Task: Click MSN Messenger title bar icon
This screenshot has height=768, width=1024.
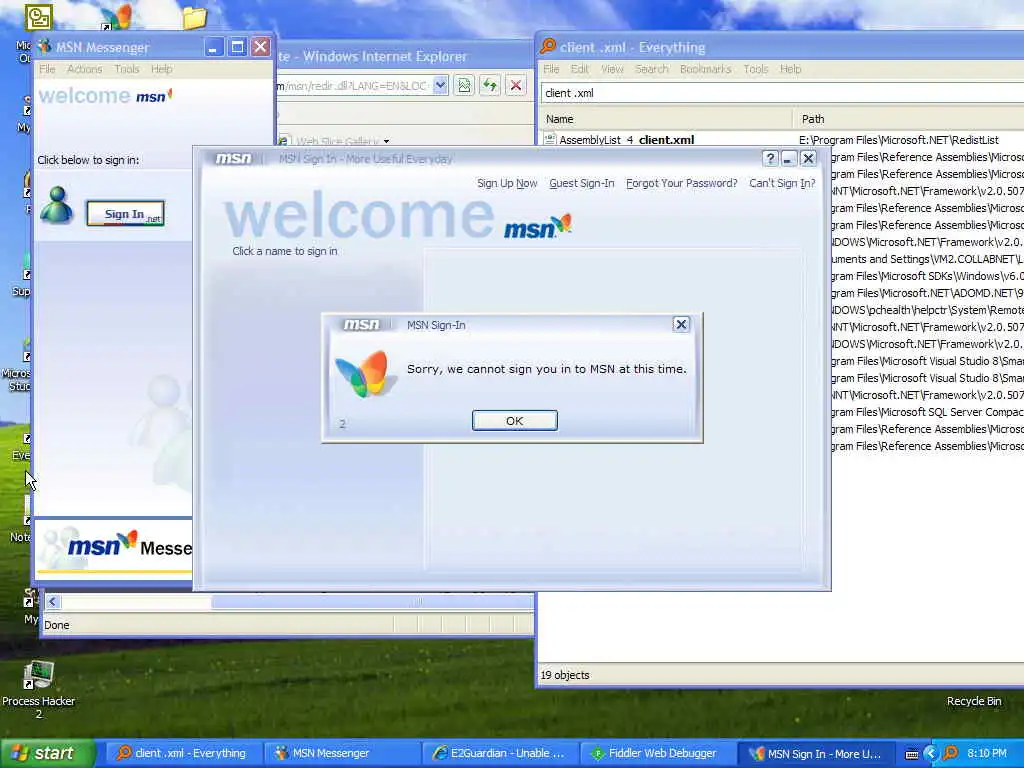Action: [x=44, y=47]
